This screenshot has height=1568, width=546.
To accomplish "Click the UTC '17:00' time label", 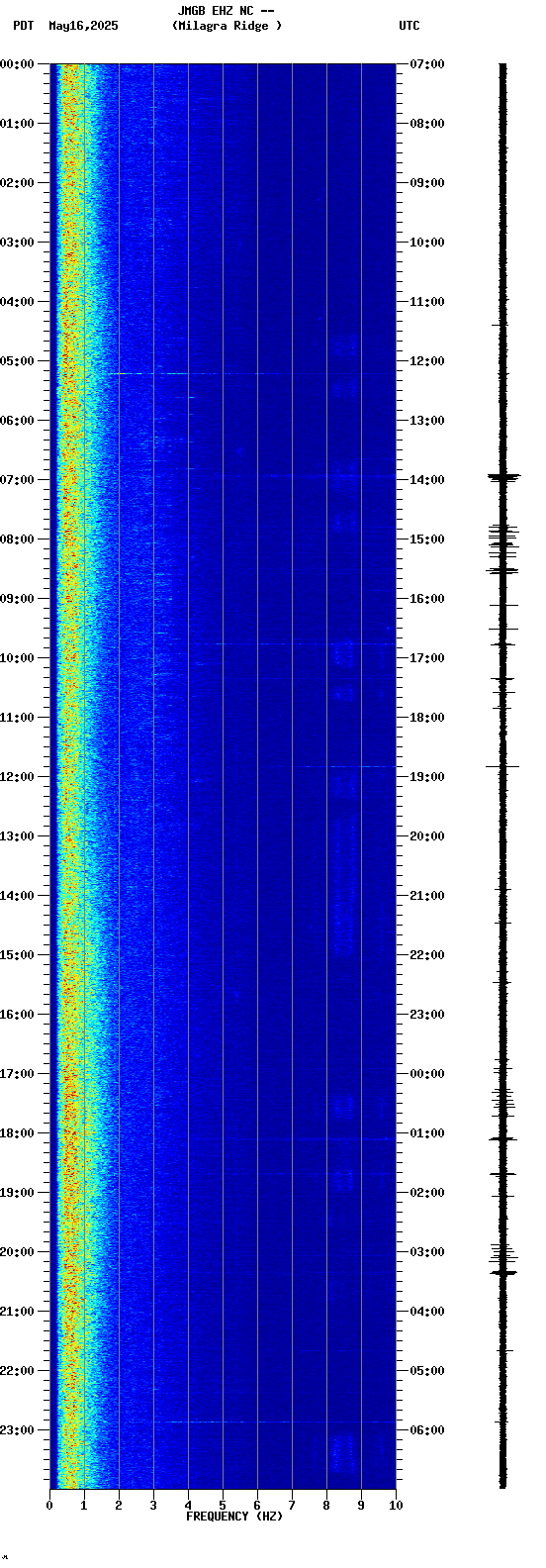I will (427, 658).
